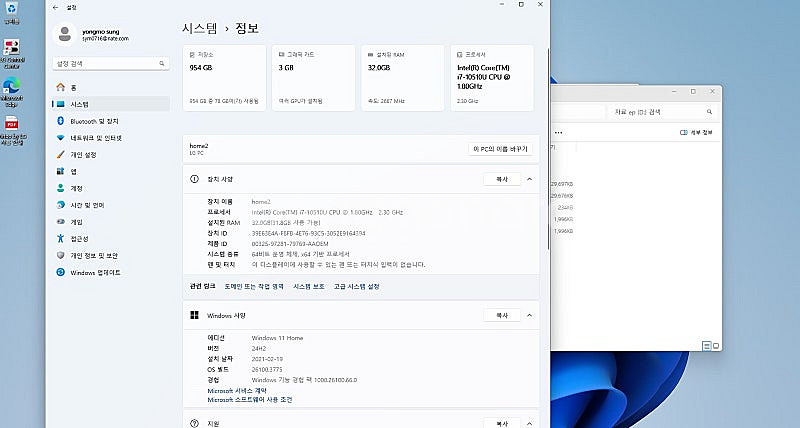Select product ID 00325-97281-79769-AAOEM
The width and height of the screenshot is (800, 428).
coord(290,244)
